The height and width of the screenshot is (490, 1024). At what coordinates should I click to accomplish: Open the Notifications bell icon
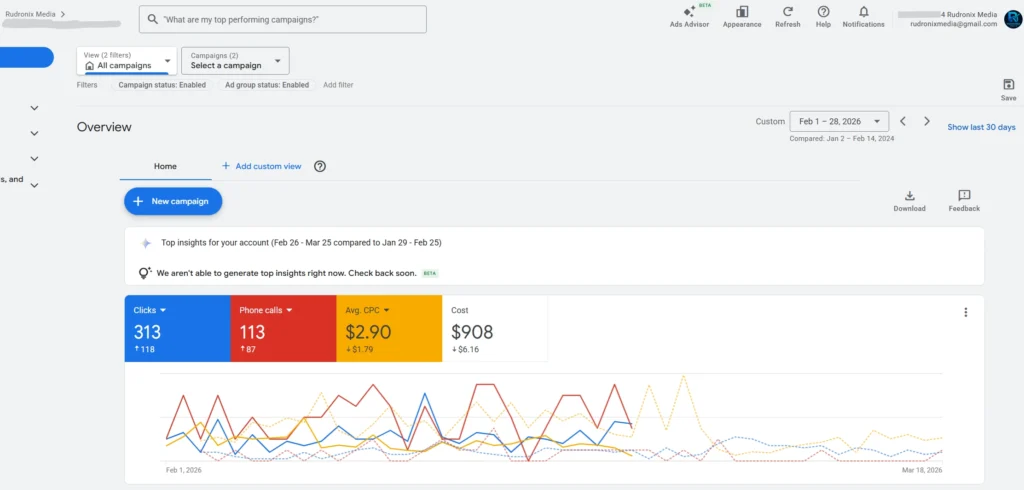863,12
